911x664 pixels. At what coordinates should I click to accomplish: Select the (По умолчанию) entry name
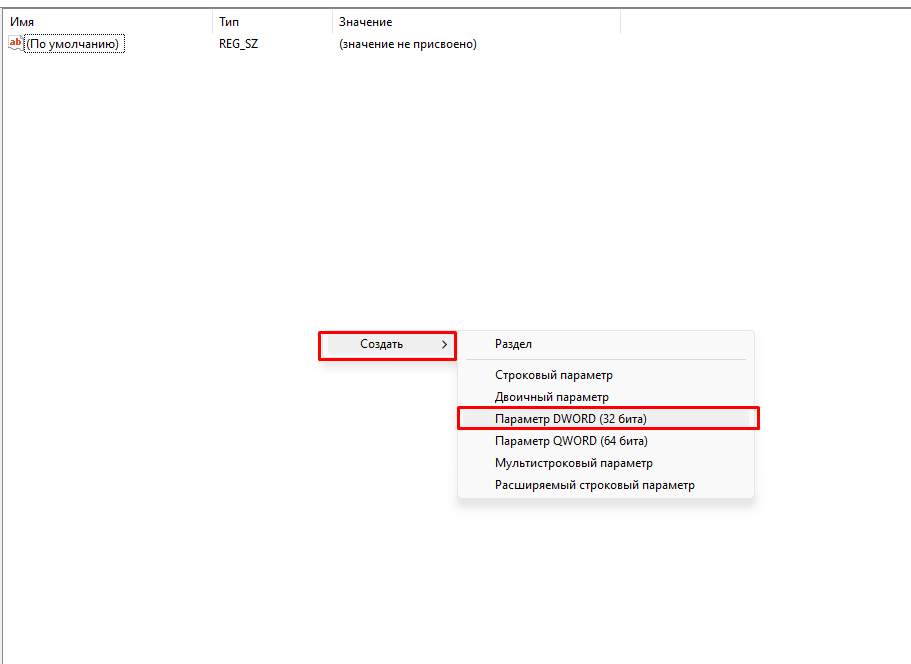click(73, 44)
